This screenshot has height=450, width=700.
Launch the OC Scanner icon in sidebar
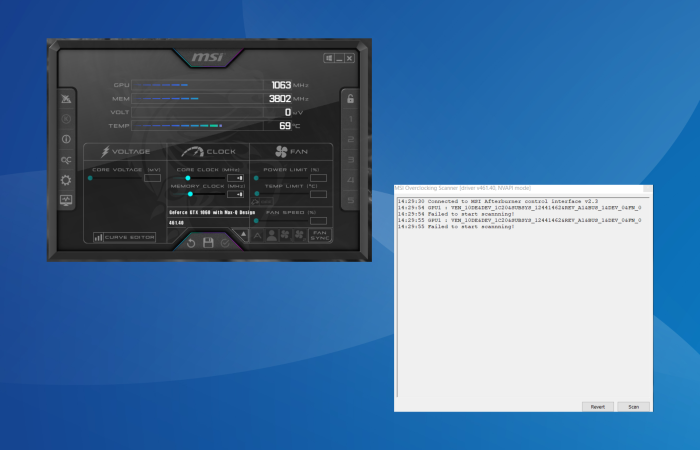[x=66, y=160]
